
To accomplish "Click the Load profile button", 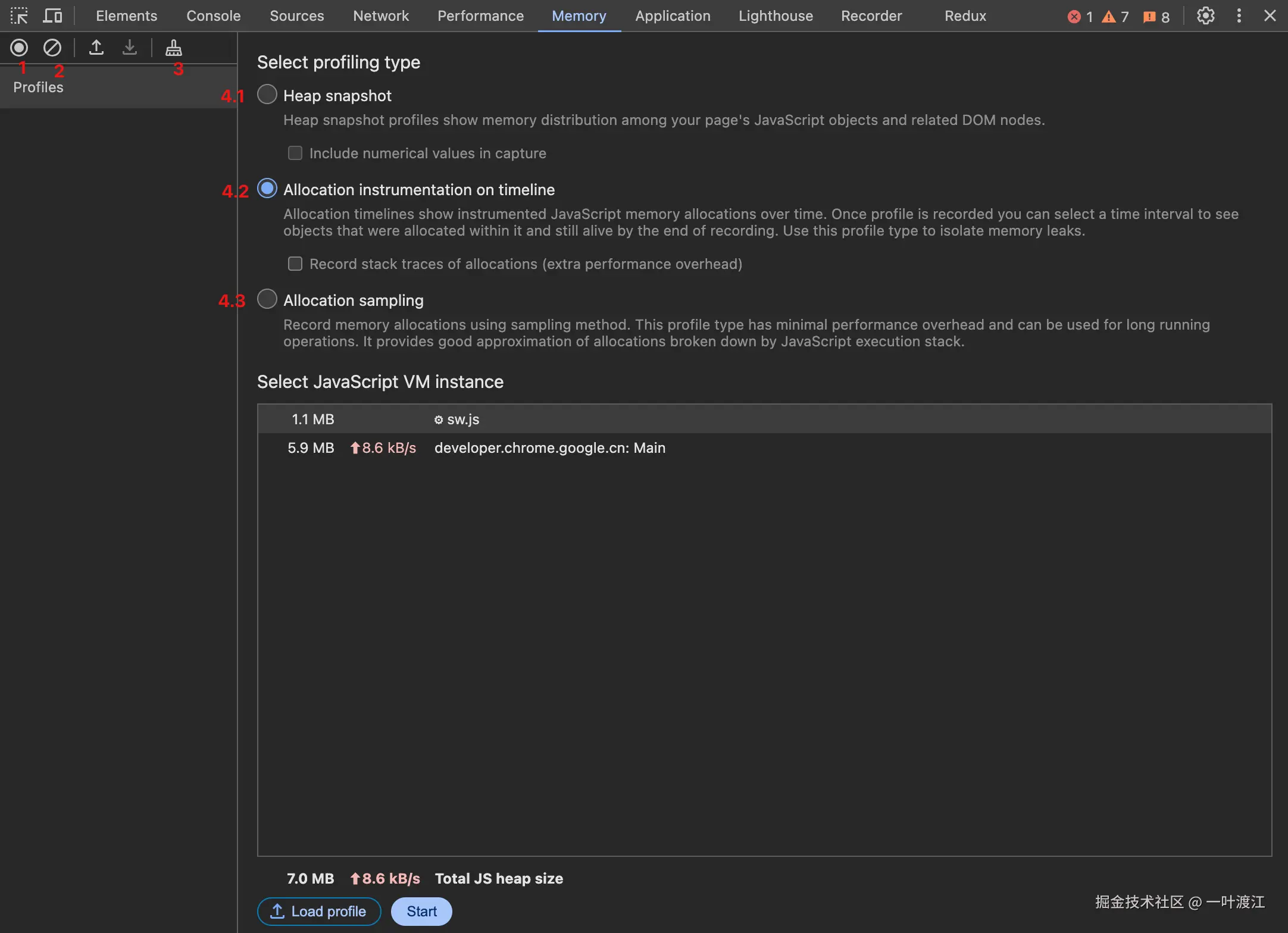I will click(x=319, y=911).
